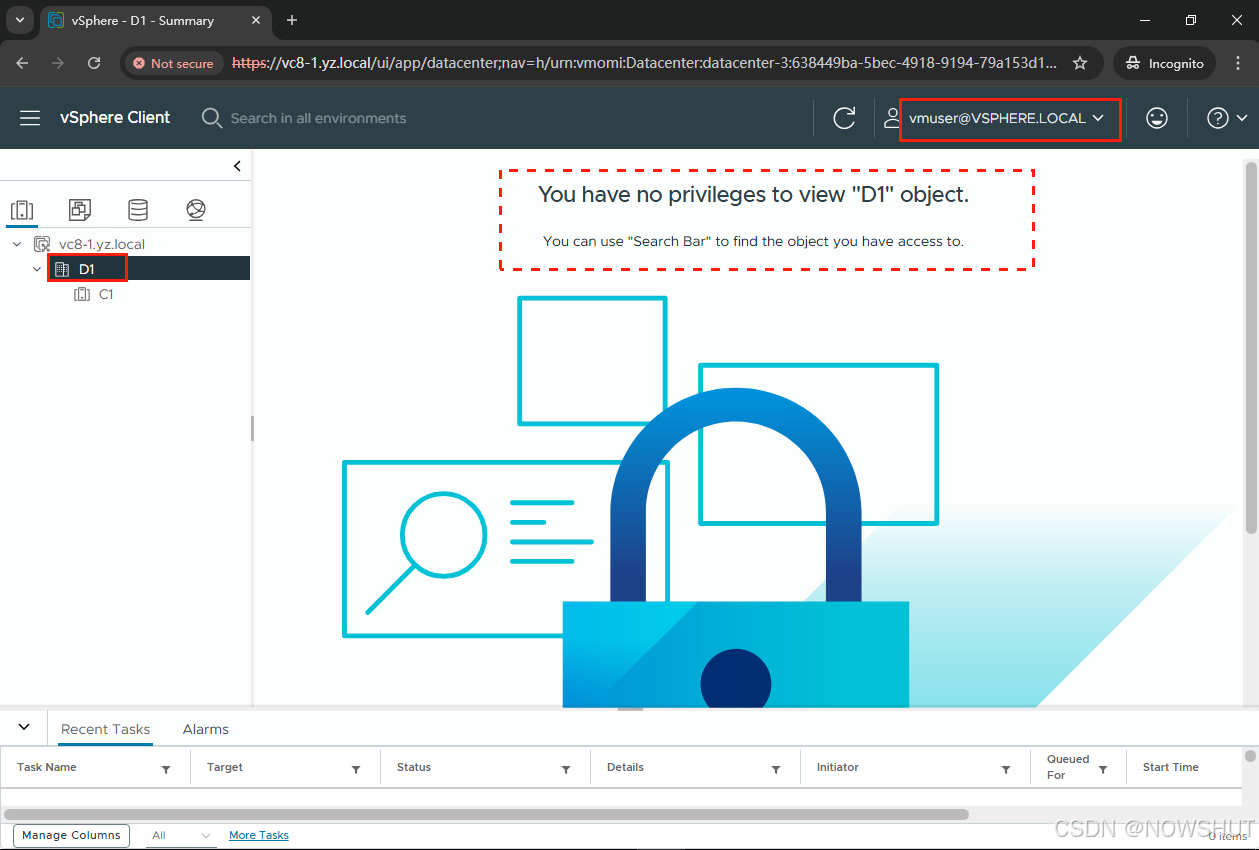Select the vc8-1.yz.local vCenter node
This screenshot has height=850, width=1259.
point(102,244)
